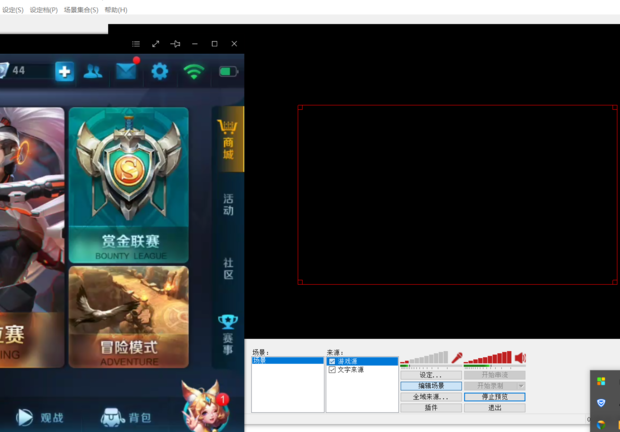The width and height of the screenshot is (620, 432).
Task: Toggle the 文字来源 source checkbox
Action: 332,370
